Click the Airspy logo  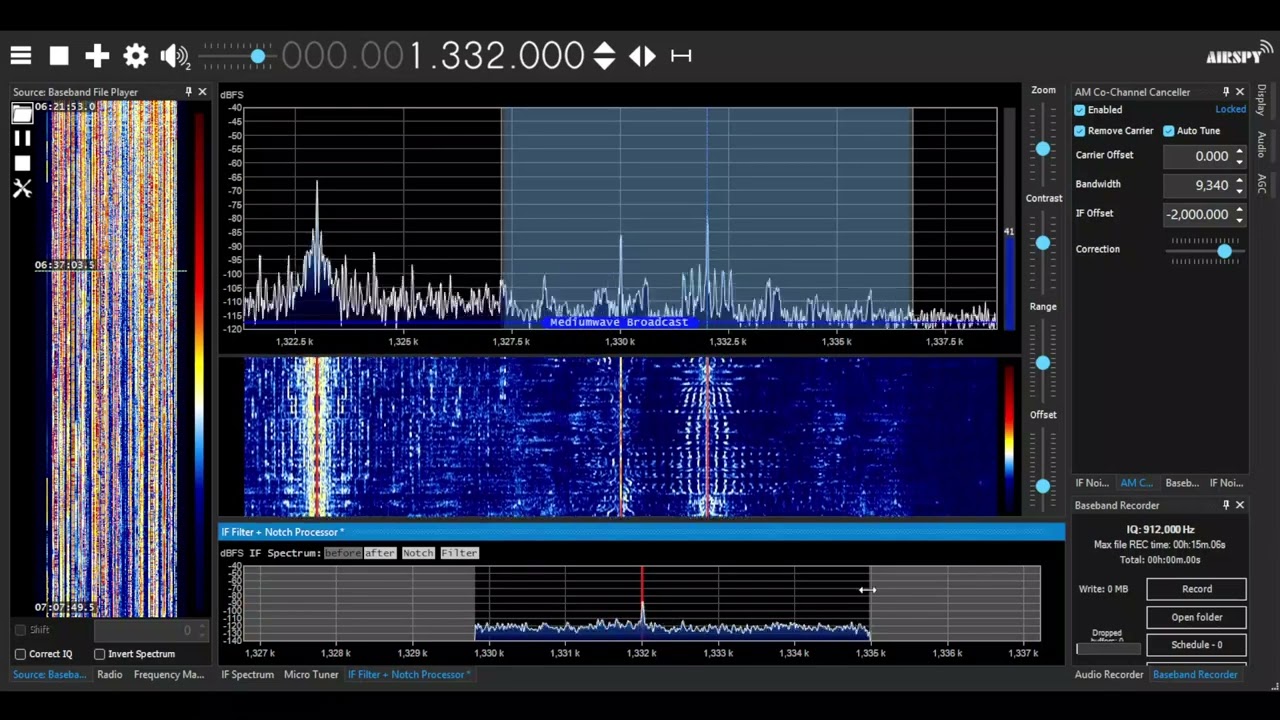point(1238,54)
